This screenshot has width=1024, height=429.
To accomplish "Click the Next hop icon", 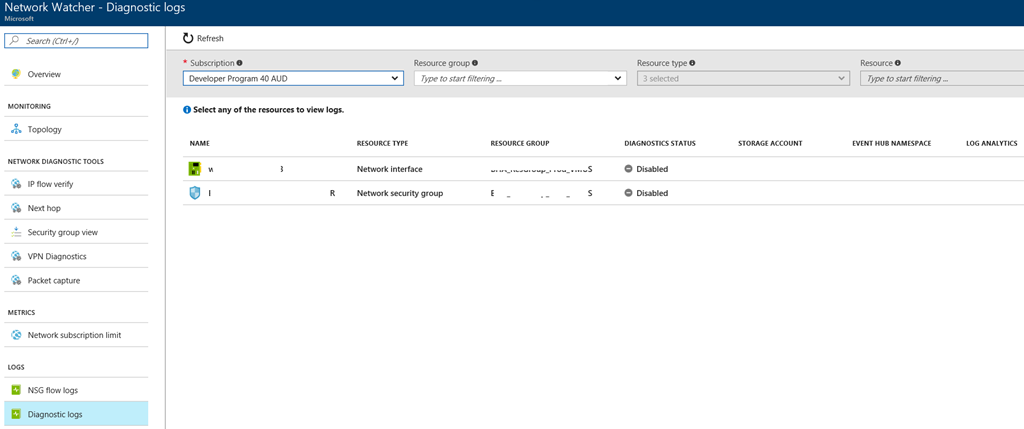I will (x=16, y=208).
